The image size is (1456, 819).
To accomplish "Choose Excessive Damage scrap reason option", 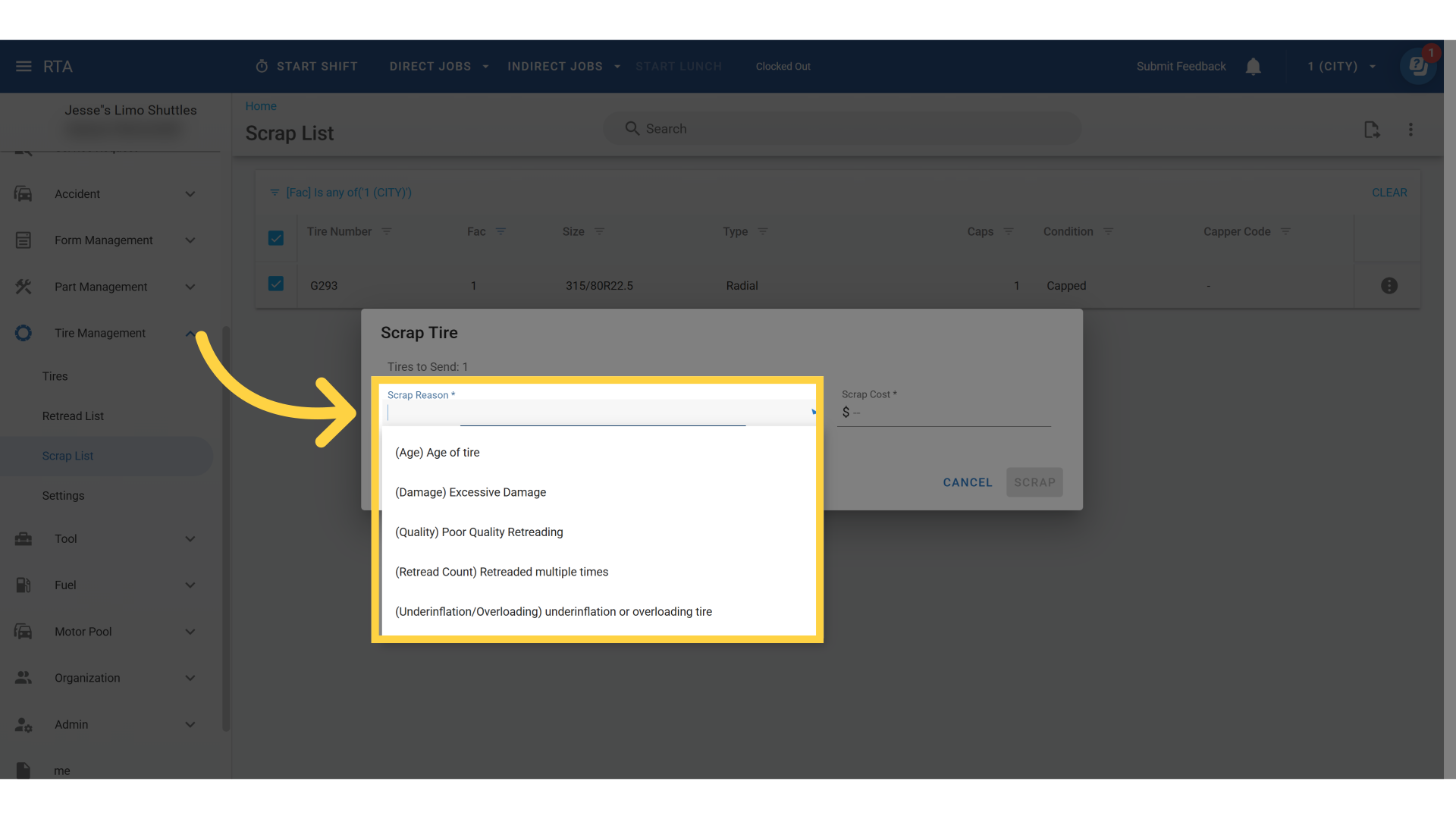I will click(x=470, y=492).
